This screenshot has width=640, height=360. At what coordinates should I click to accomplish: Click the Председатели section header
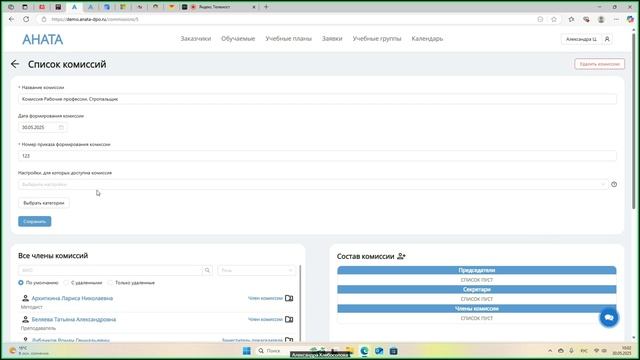pyautogui.click(x=476, y=270)
